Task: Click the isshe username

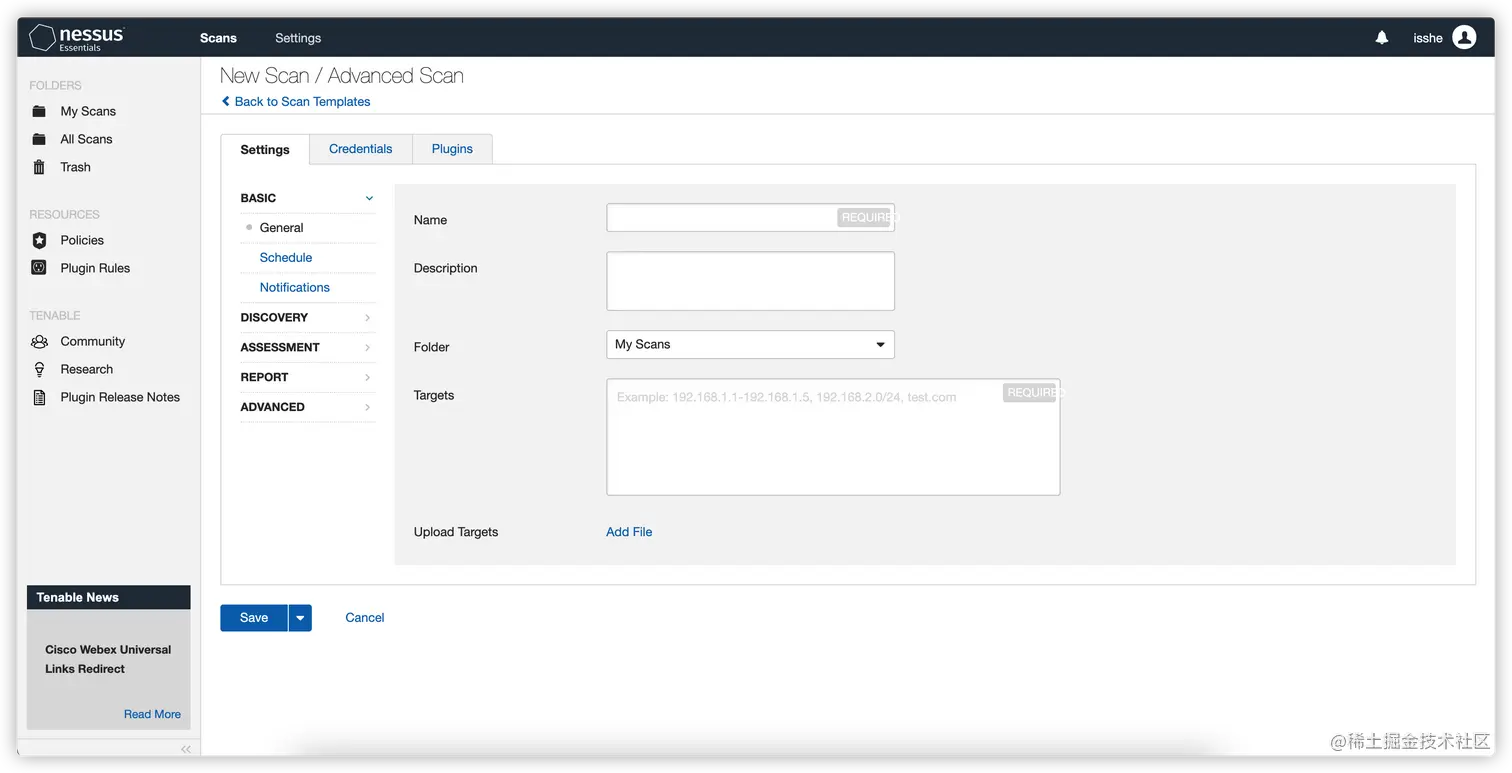Action: click(x=1428, y=38)
